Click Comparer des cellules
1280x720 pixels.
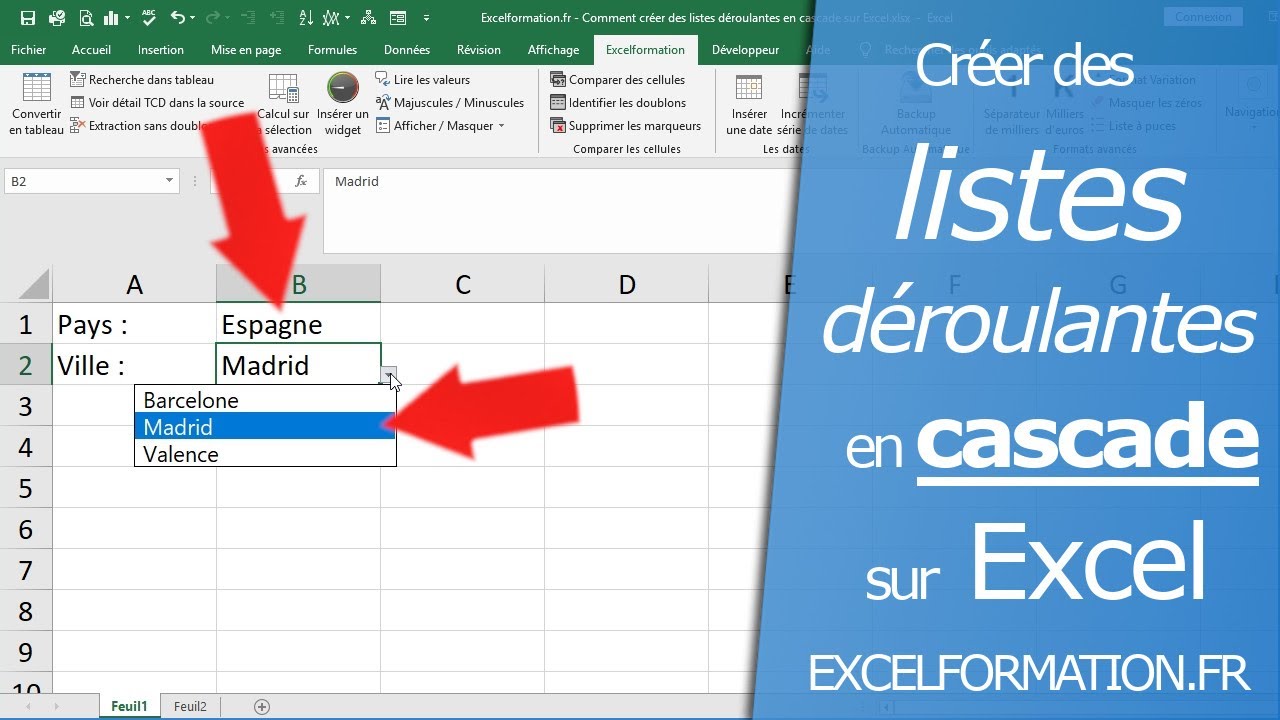(x=618, y=80)
